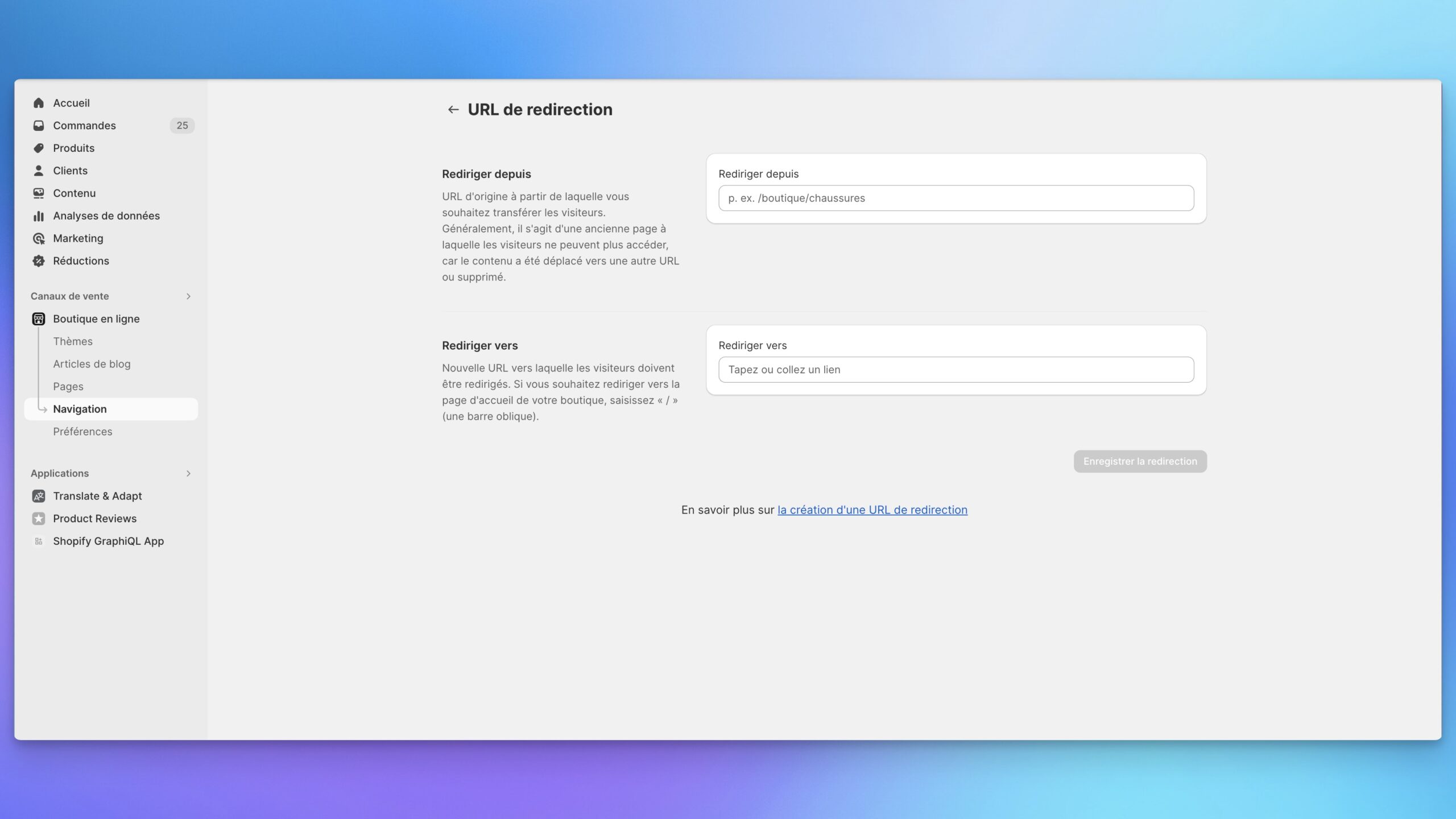Image resolution: width=1456 pixels, height=819 pixels.
Task: Expand the Canaux de vente chevron
Action: point(188,296)
